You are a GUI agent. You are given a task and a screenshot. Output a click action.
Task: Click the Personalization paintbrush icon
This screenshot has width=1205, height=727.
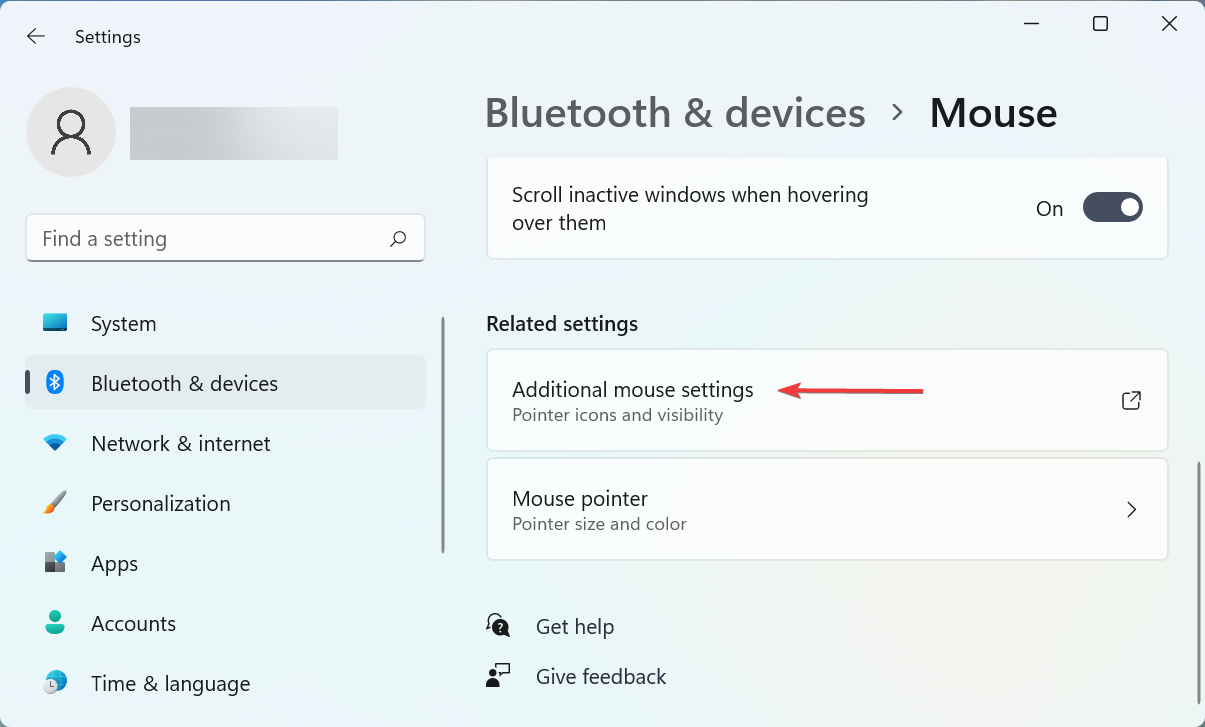(55, 503)
